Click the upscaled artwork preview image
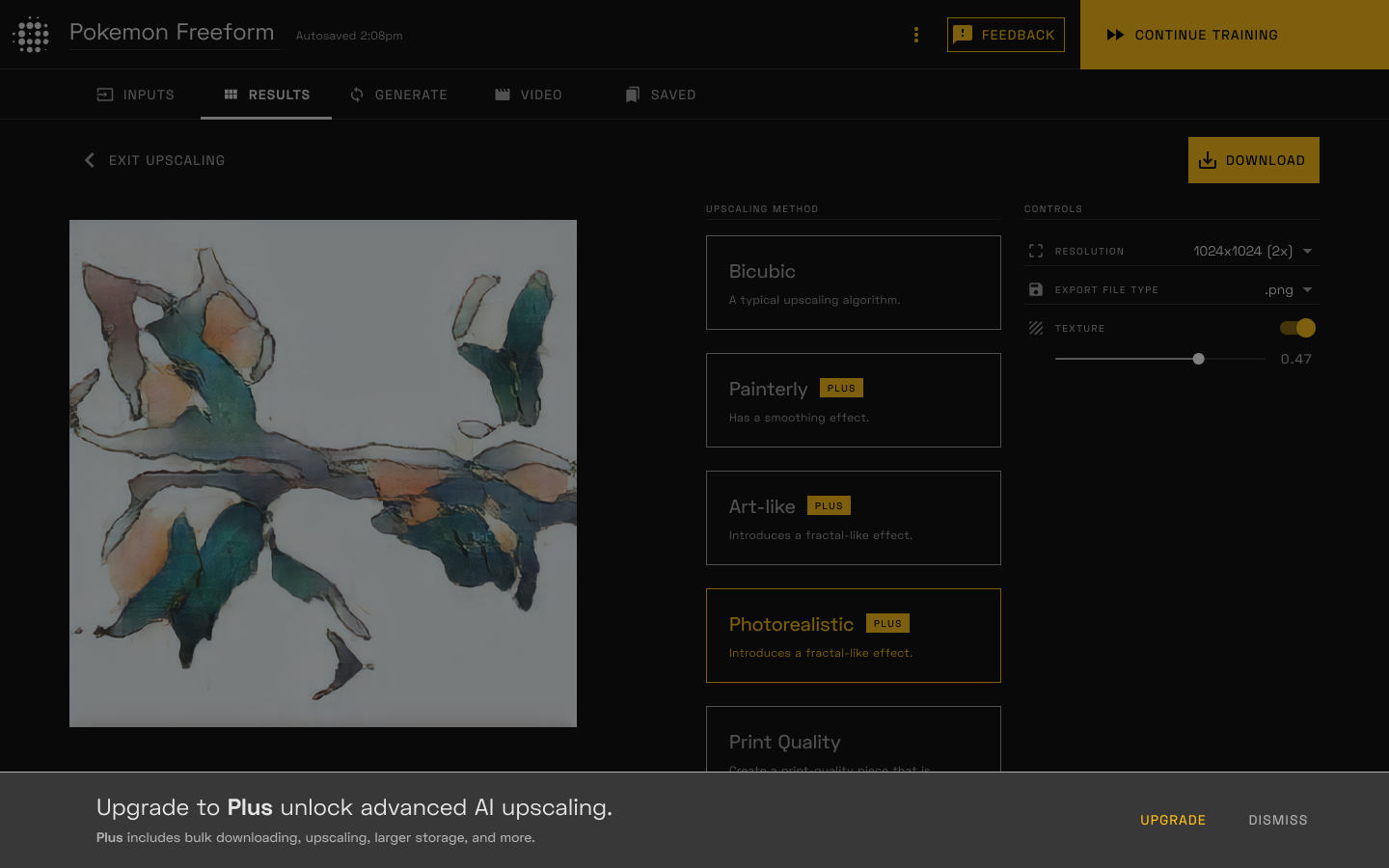This screenshot has width=1389, height=868. (323, 474)
